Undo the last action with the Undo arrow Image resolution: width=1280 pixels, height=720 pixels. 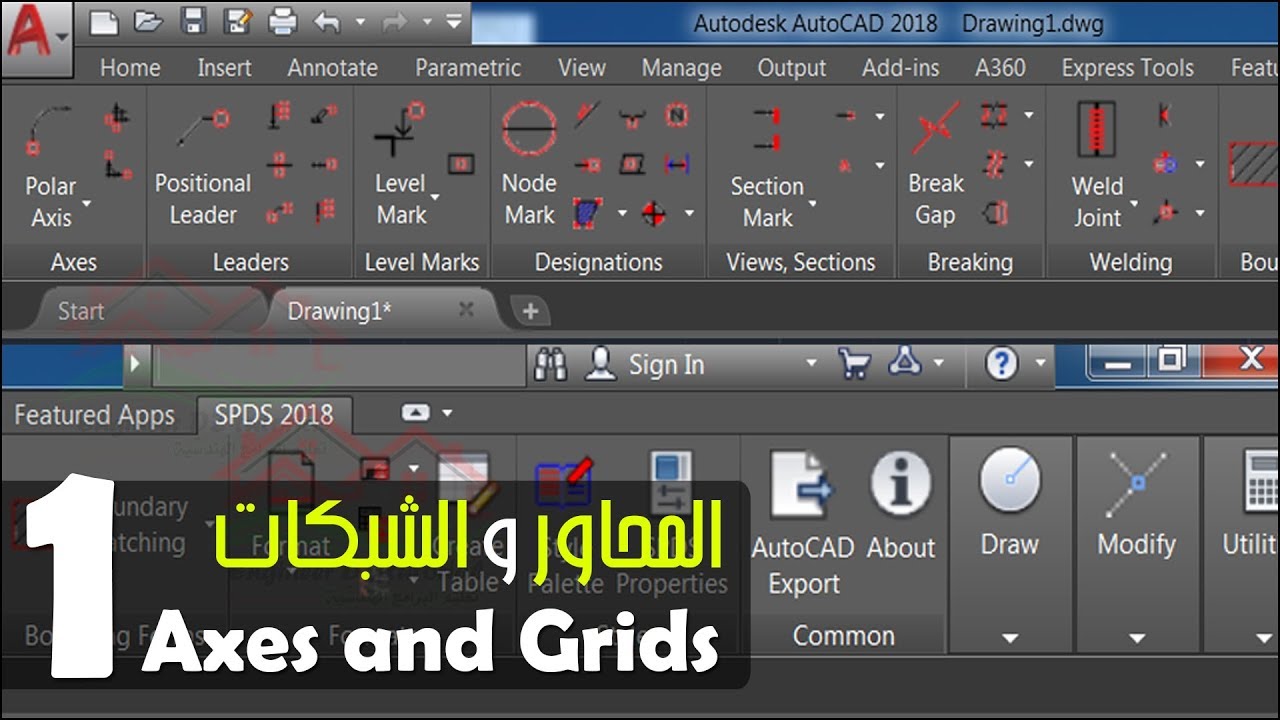pos(327,20)
